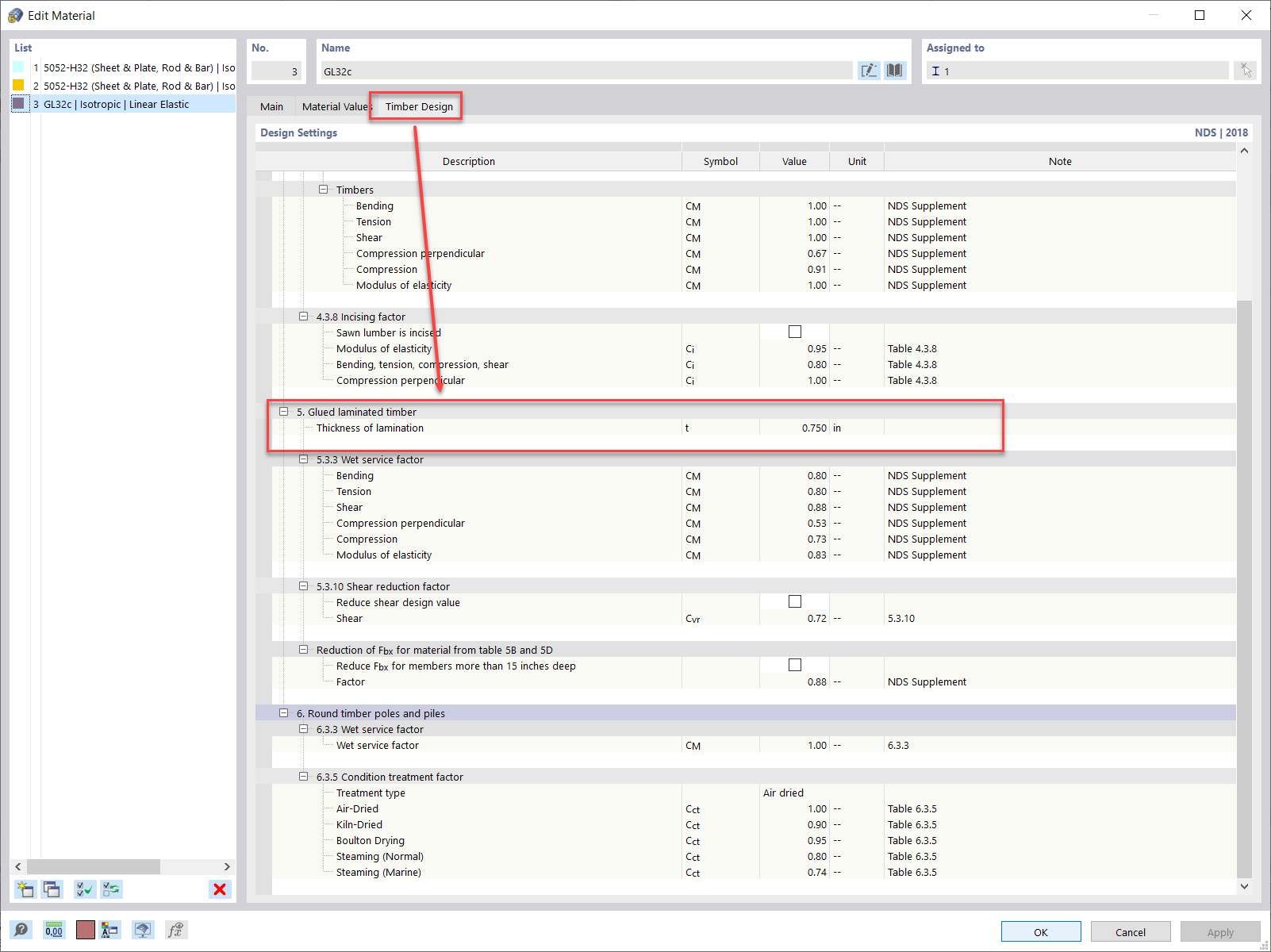This screenshot has width=1271, height=952.
Task: Copy the selected material
Action: coord(52,889)
